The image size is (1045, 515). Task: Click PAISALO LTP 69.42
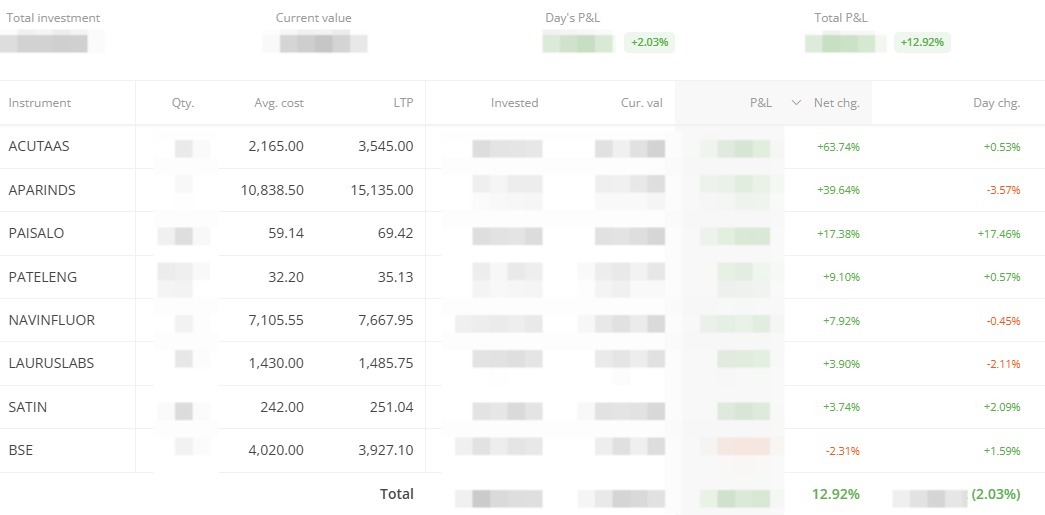click(x=396, y=233)
